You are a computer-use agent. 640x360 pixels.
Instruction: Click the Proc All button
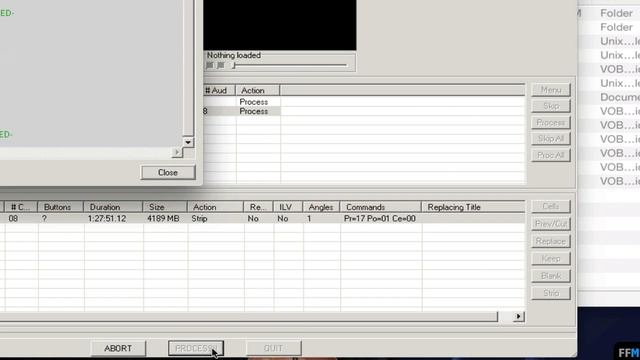(551, 155)
